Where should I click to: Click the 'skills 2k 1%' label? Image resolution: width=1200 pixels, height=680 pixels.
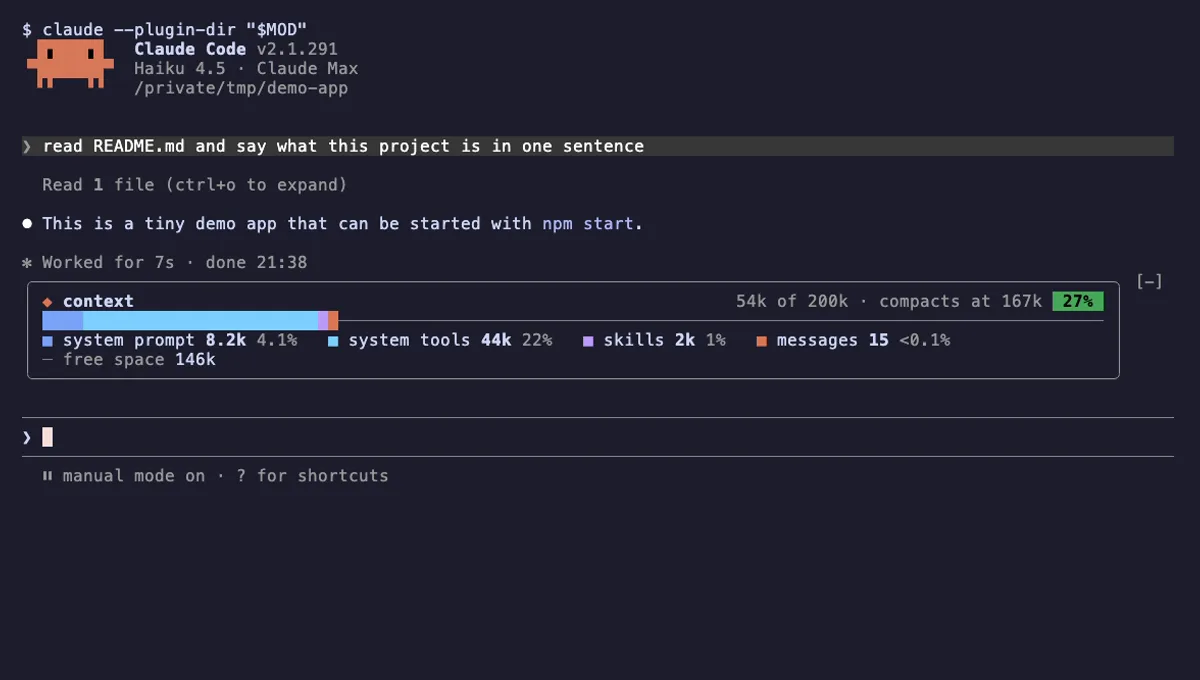tap(664, 341)
